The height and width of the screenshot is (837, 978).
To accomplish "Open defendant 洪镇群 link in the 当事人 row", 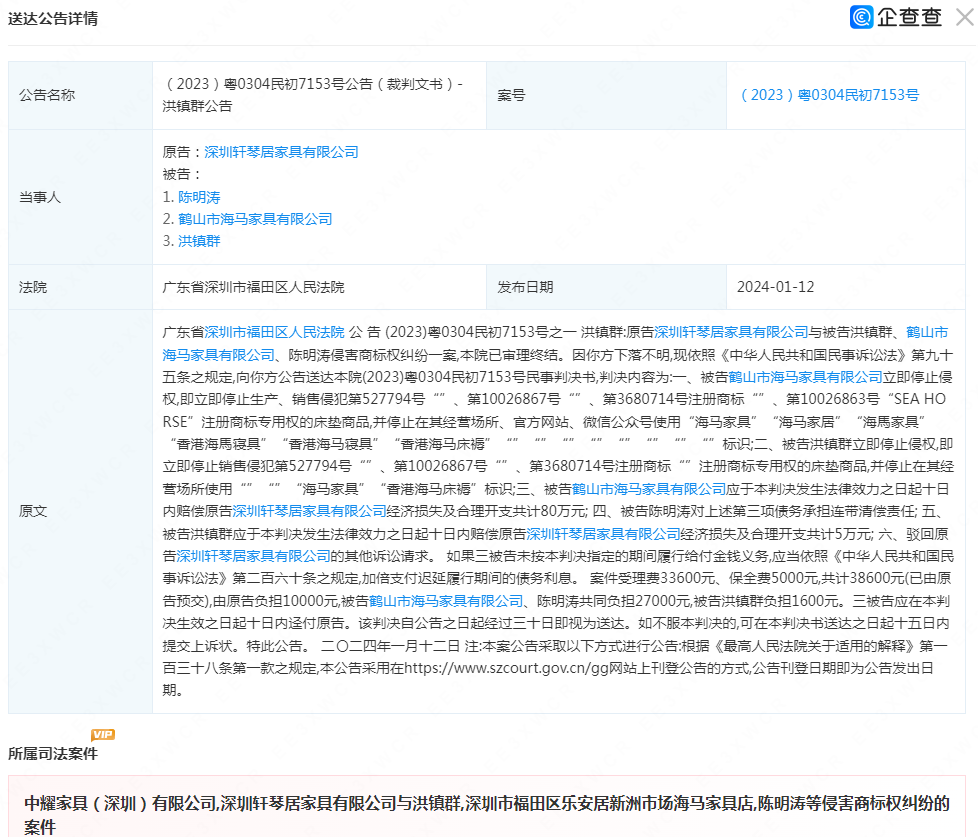I will pyautogui.click(x=199, y=241).
